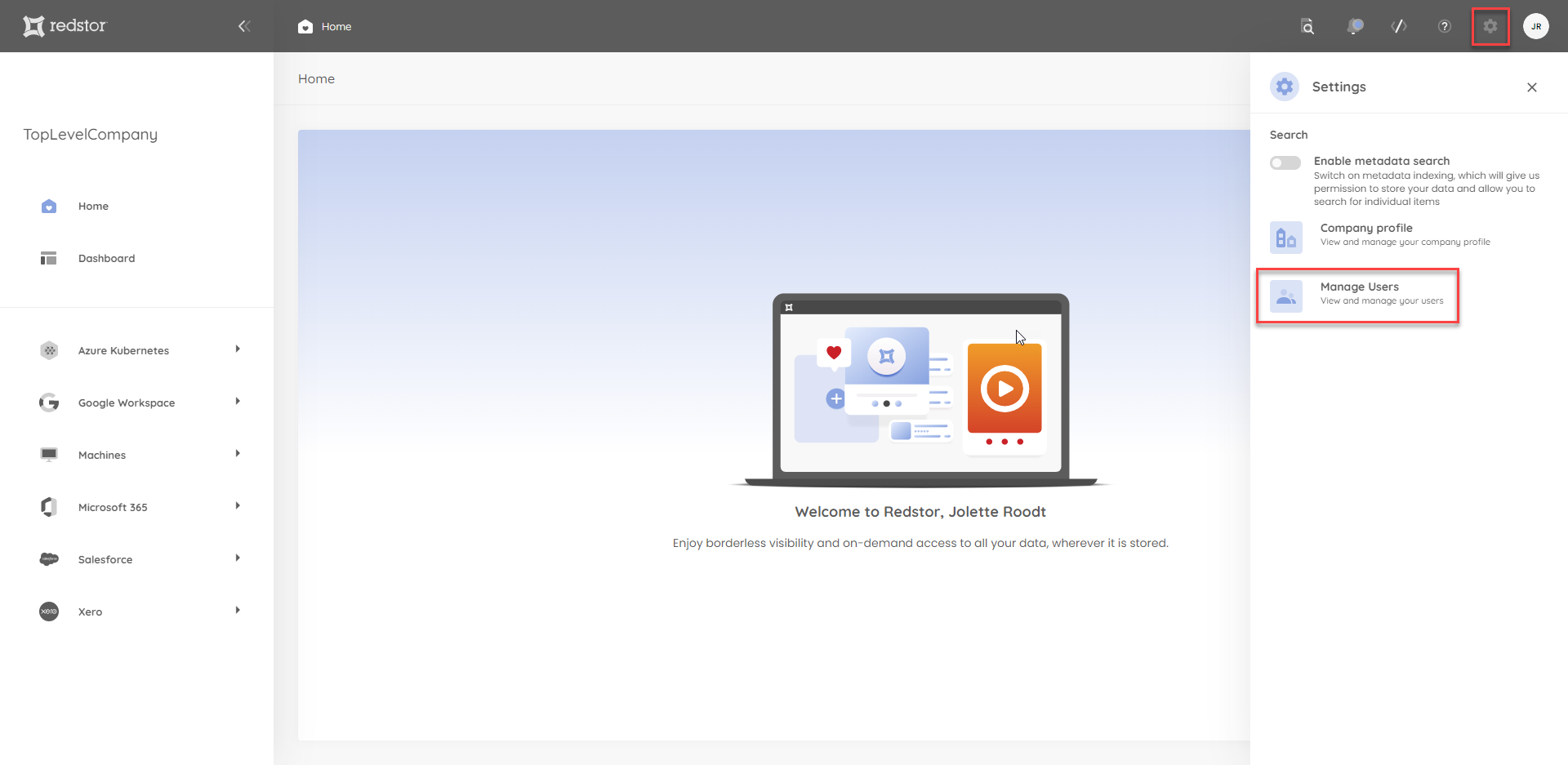1568x765 pixels.
Task: Select Xero in sidebar
Action: tap(90, 612)
